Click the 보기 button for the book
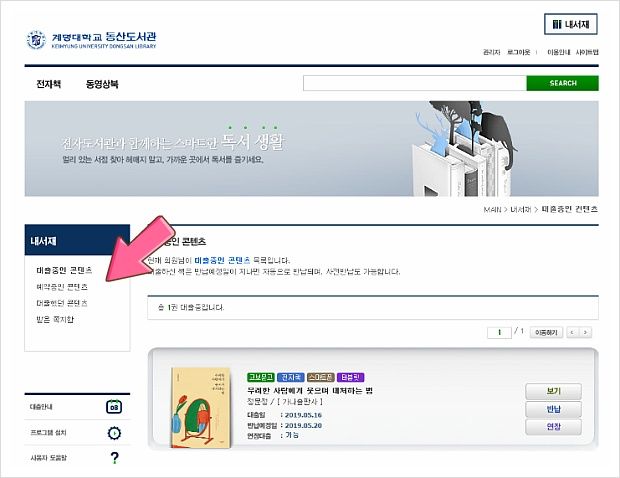 point(553,391)
